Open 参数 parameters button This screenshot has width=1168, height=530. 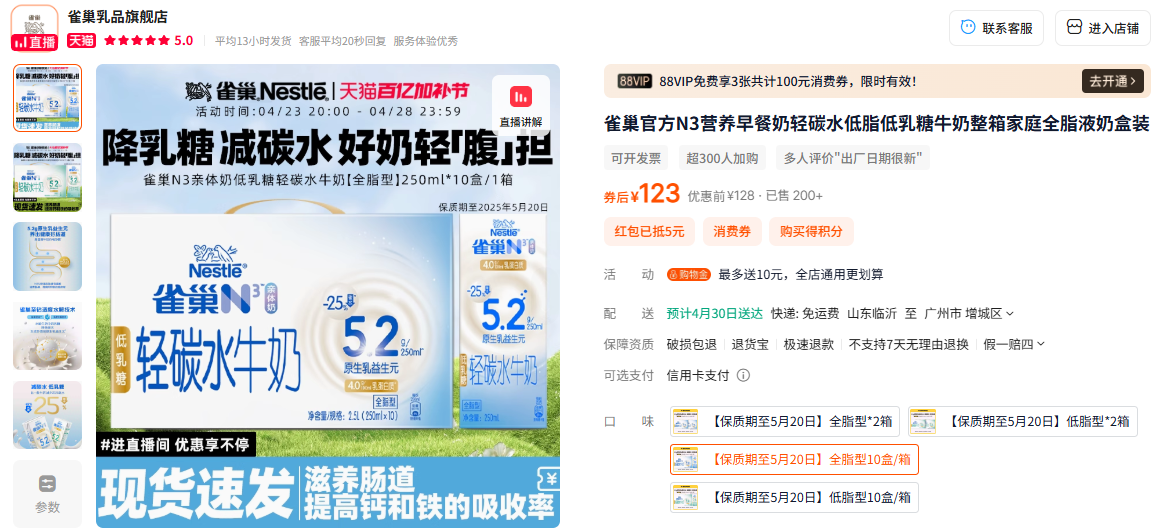(48, 494)
